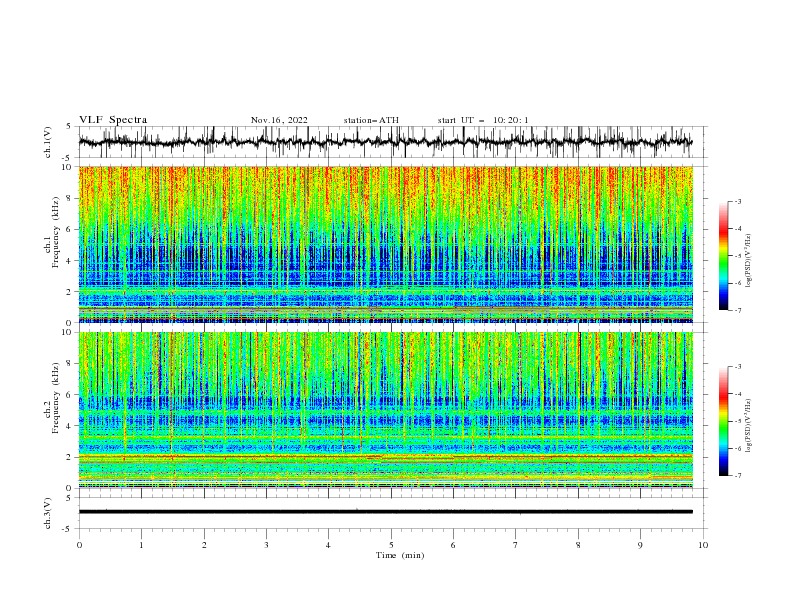Image resolution: width=792 pixels, height=612 pixels.
Task: Click the "7" tick on the time axis
Action: (516, 545)
